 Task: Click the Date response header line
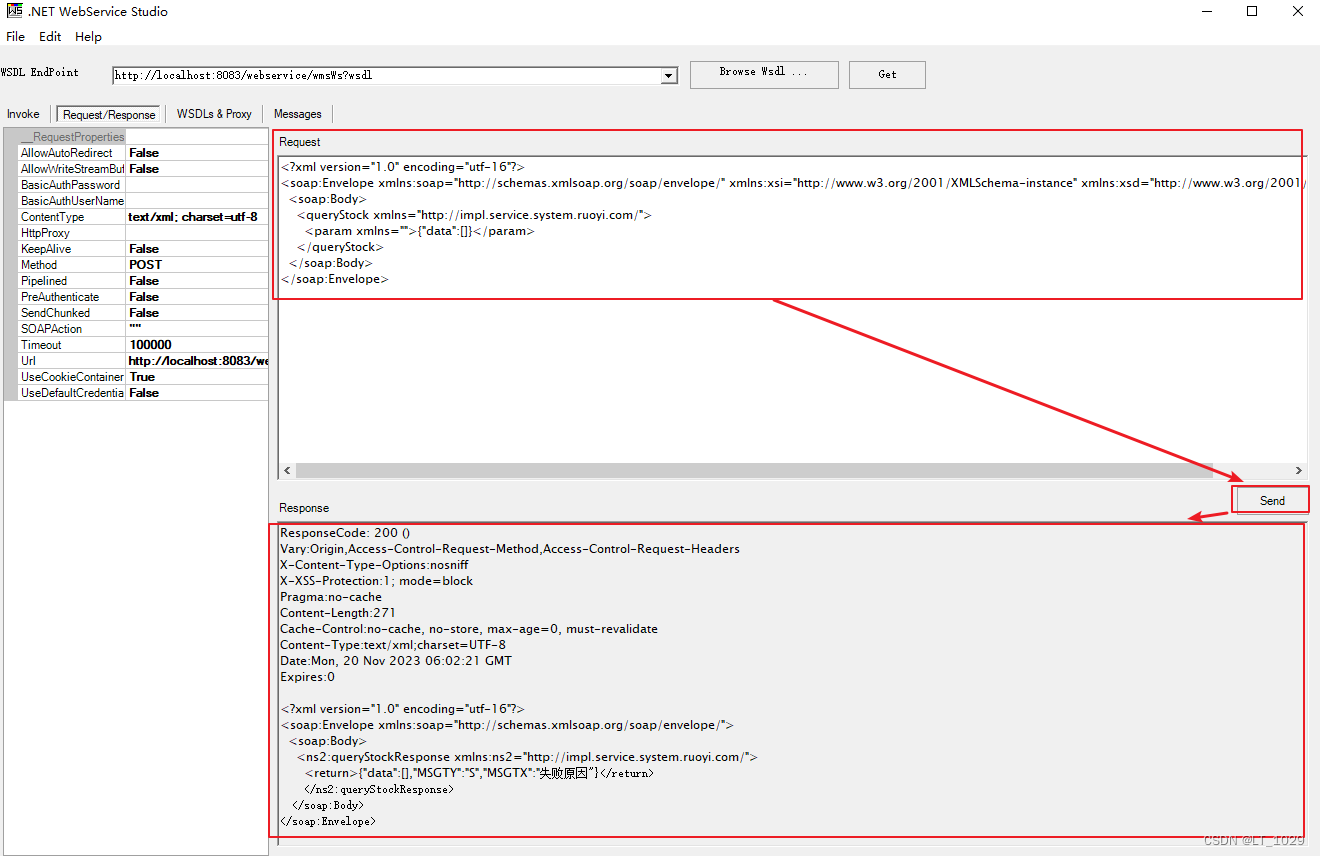pyautogui.click(x=396, y=661)
